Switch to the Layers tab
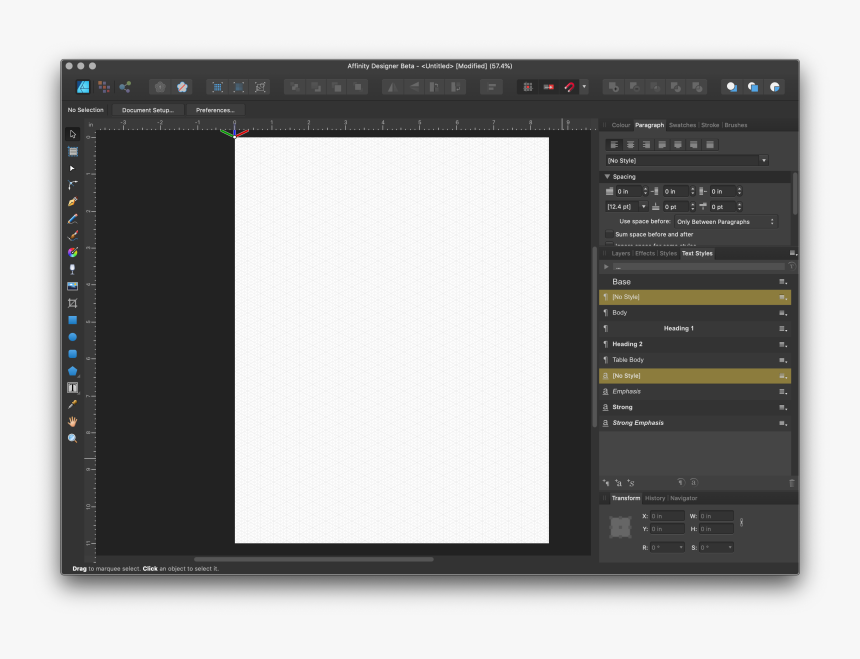This screenshot has height=659, width=860. pyautogui.click(x=620, y=253)
